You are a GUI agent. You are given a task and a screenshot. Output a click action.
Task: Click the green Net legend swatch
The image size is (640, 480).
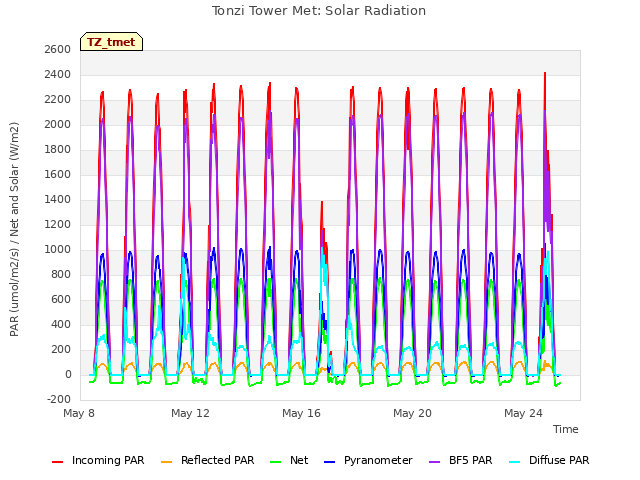[x=276, y=462]
